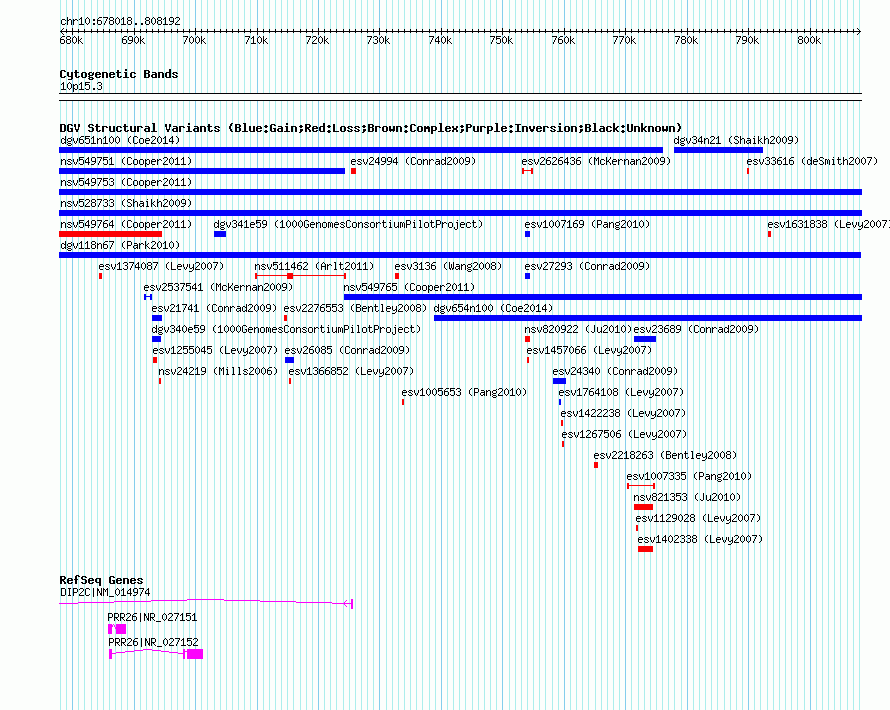890x710 pixels.
Task: Select nsv820922 (Ju2010) label
Action: coord(578,329)
